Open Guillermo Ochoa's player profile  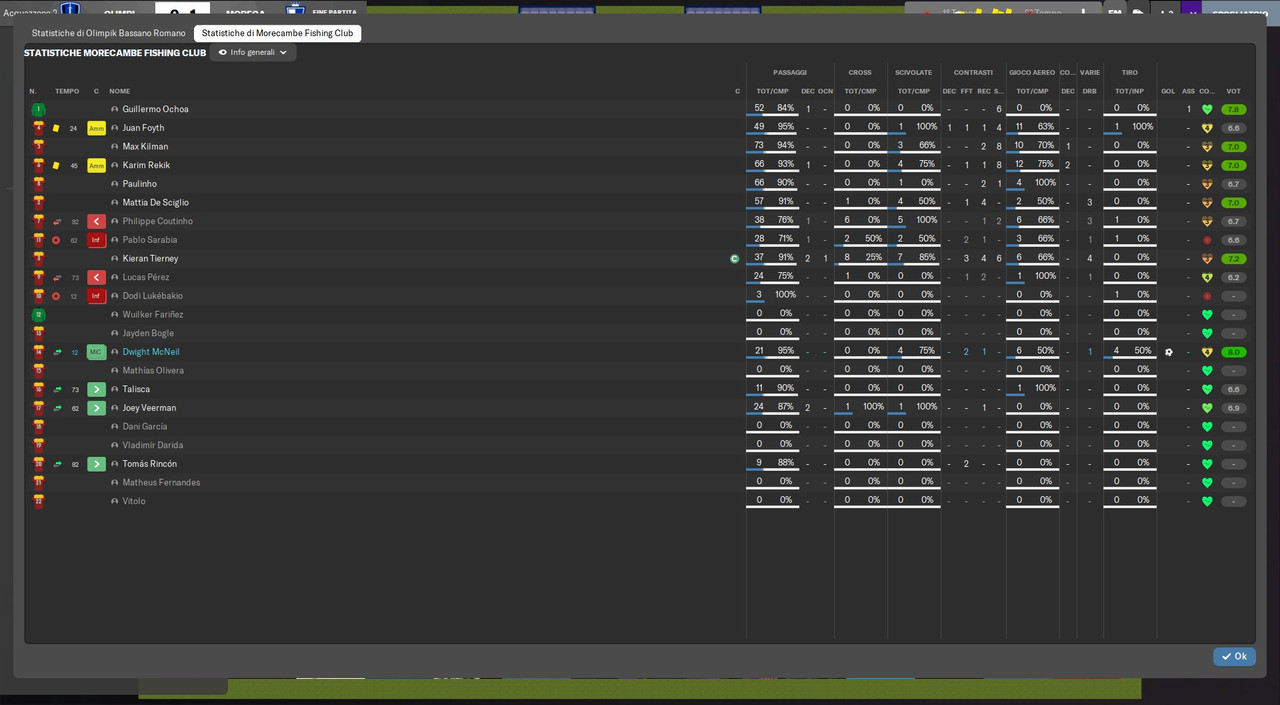click(x=155, y=109)
